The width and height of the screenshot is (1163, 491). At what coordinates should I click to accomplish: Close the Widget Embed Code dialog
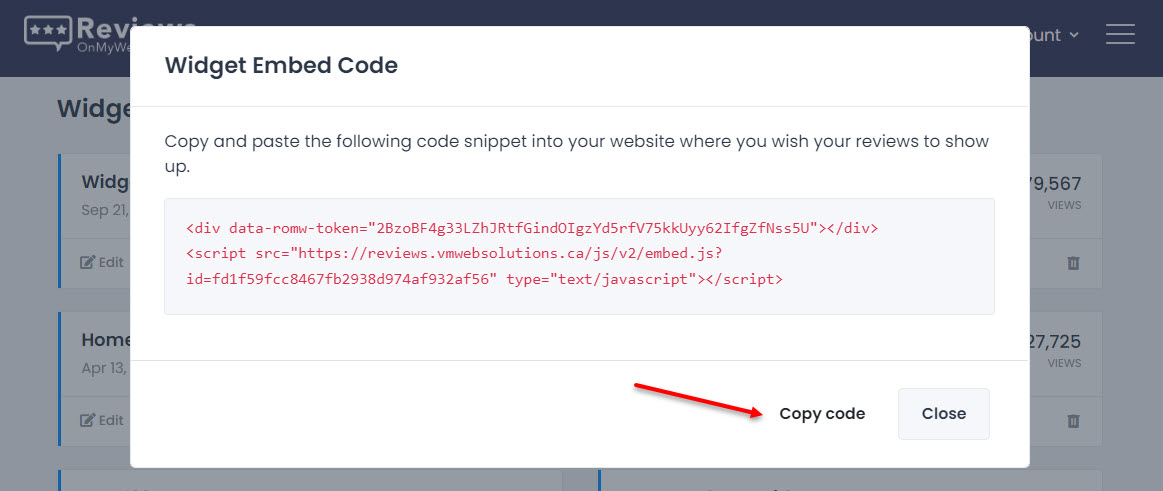coord(943,414)
